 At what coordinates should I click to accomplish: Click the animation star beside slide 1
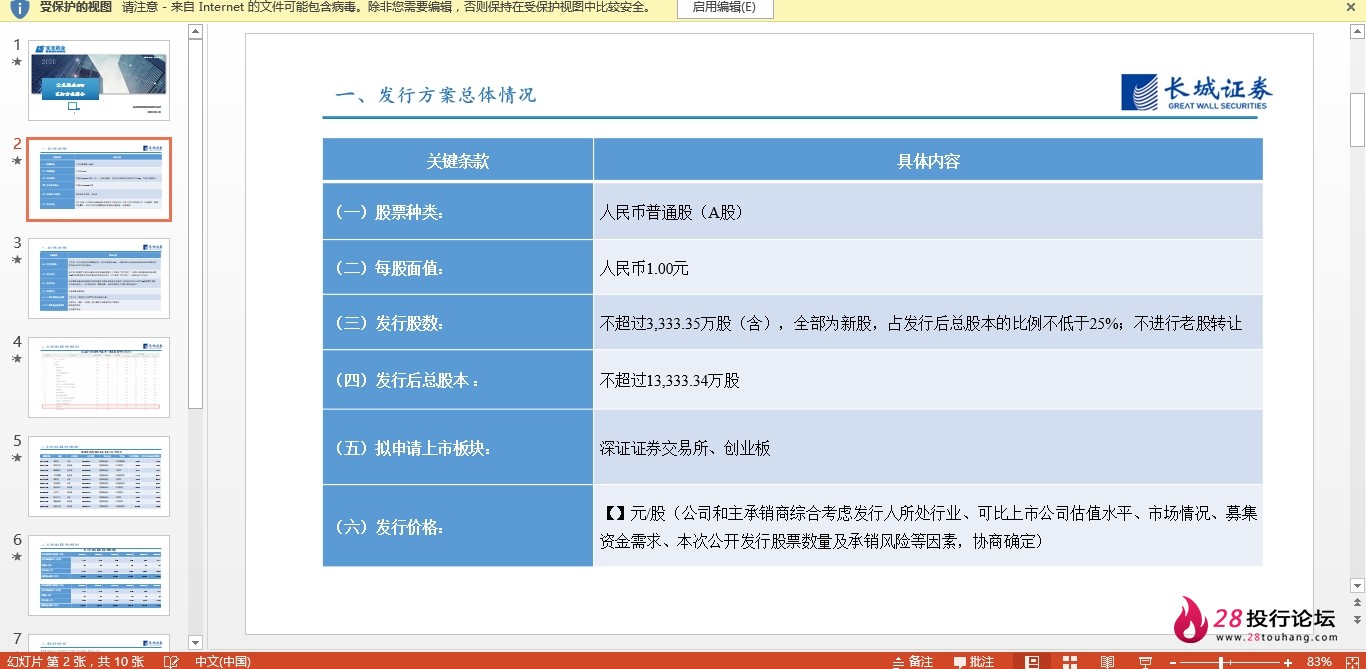16,62
